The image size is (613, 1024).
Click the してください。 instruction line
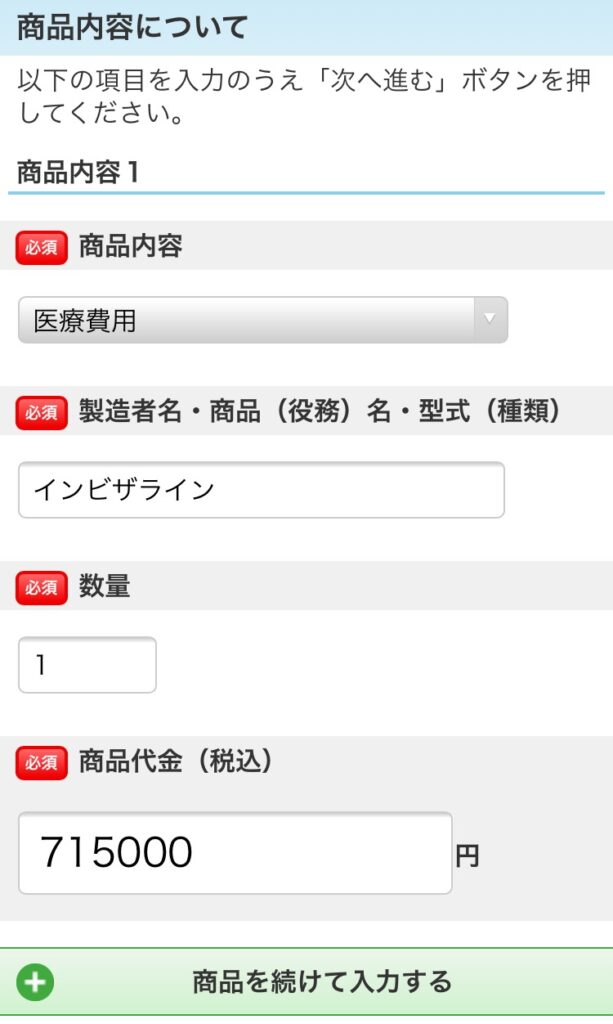click(100, 114)
